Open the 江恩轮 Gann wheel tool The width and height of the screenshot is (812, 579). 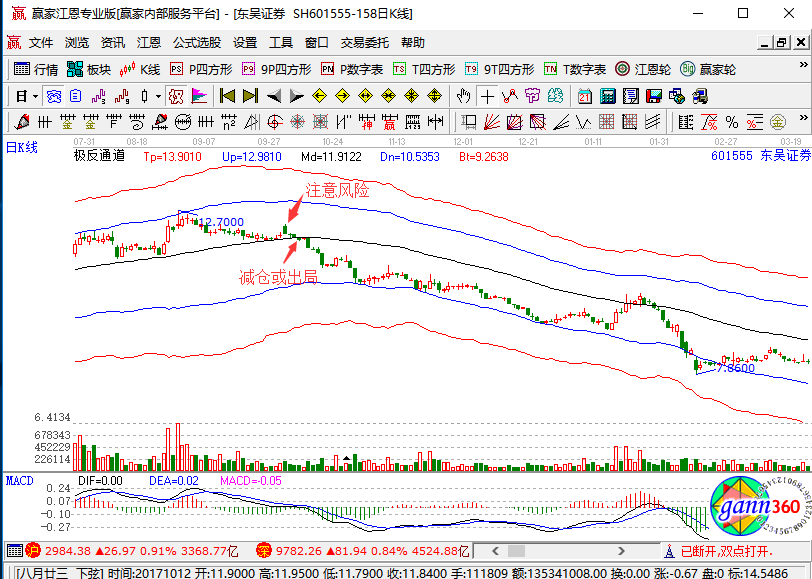643,69
